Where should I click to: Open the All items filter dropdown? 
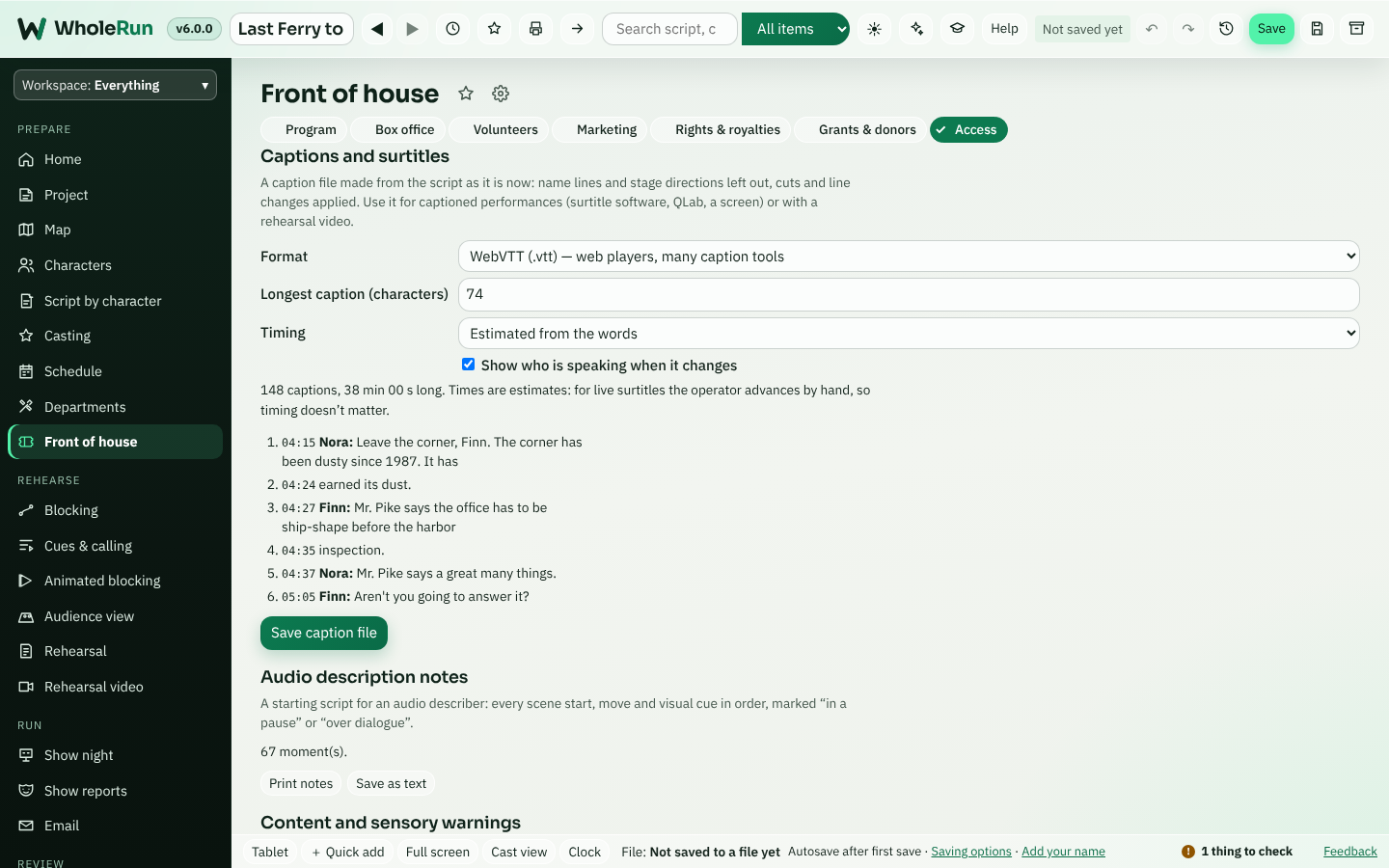pyautogui.click(x=796, y=29)
